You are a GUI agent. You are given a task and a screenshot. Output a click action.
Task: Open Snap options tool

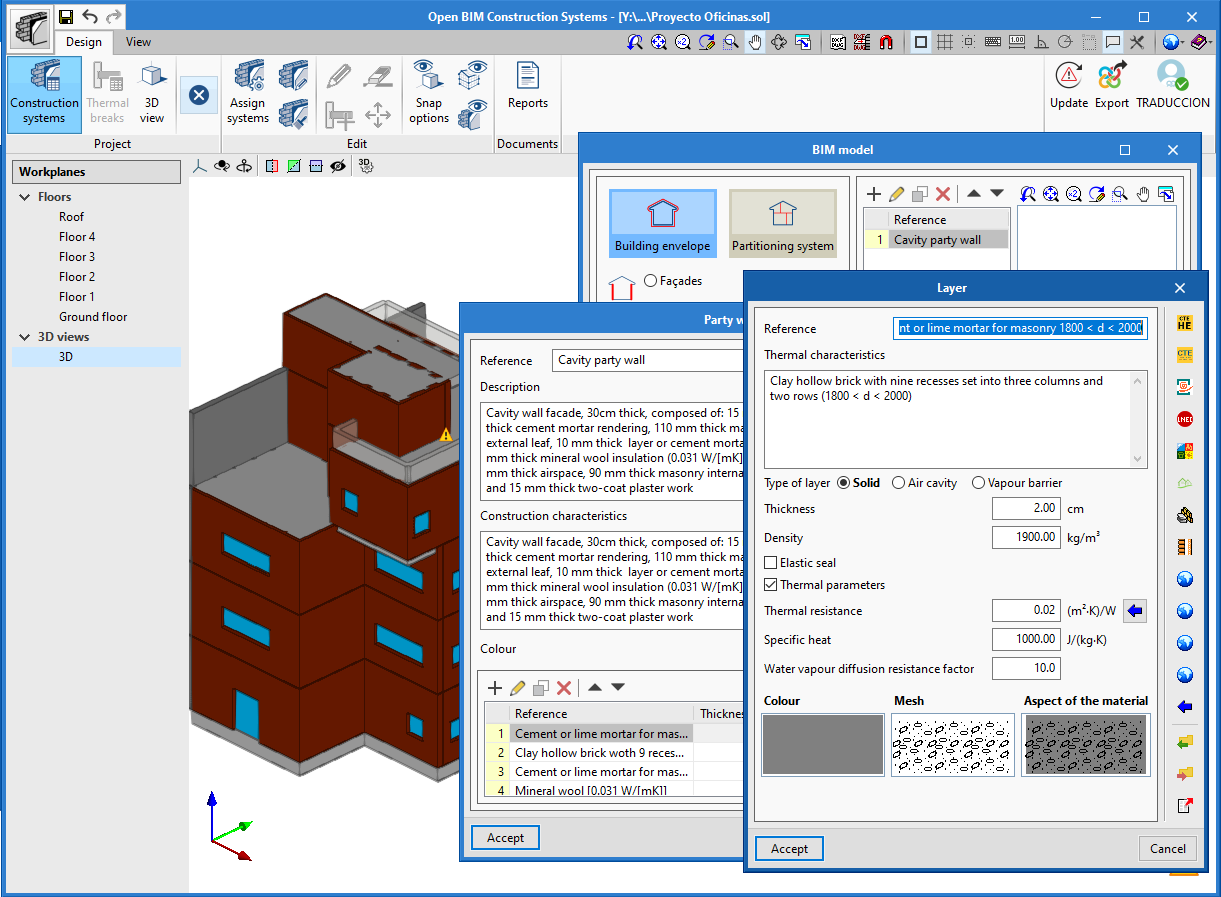point(429,93)
